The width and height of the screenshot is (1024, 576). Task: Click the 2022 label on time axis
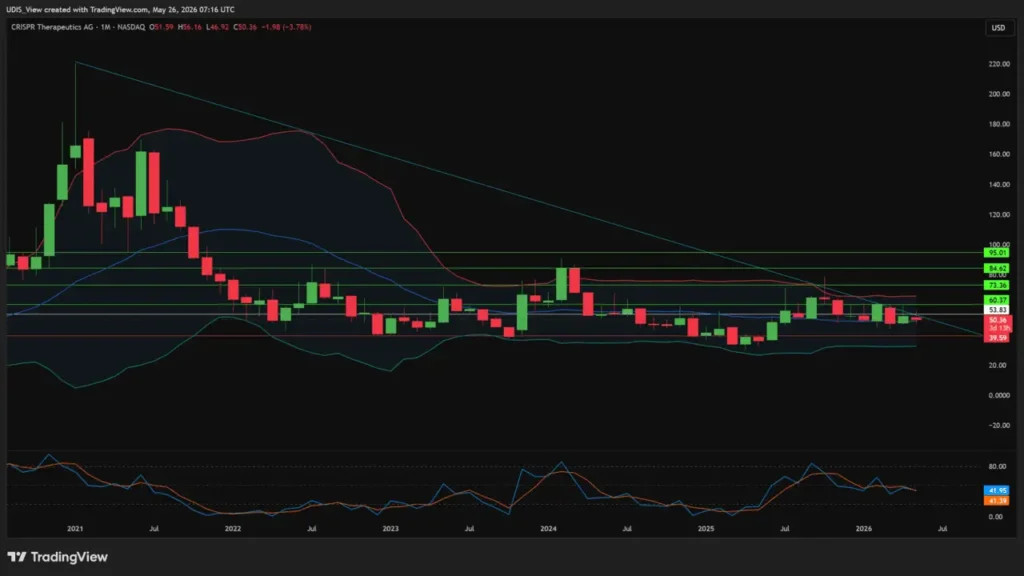pyautogui.click(x=233, y=529)
